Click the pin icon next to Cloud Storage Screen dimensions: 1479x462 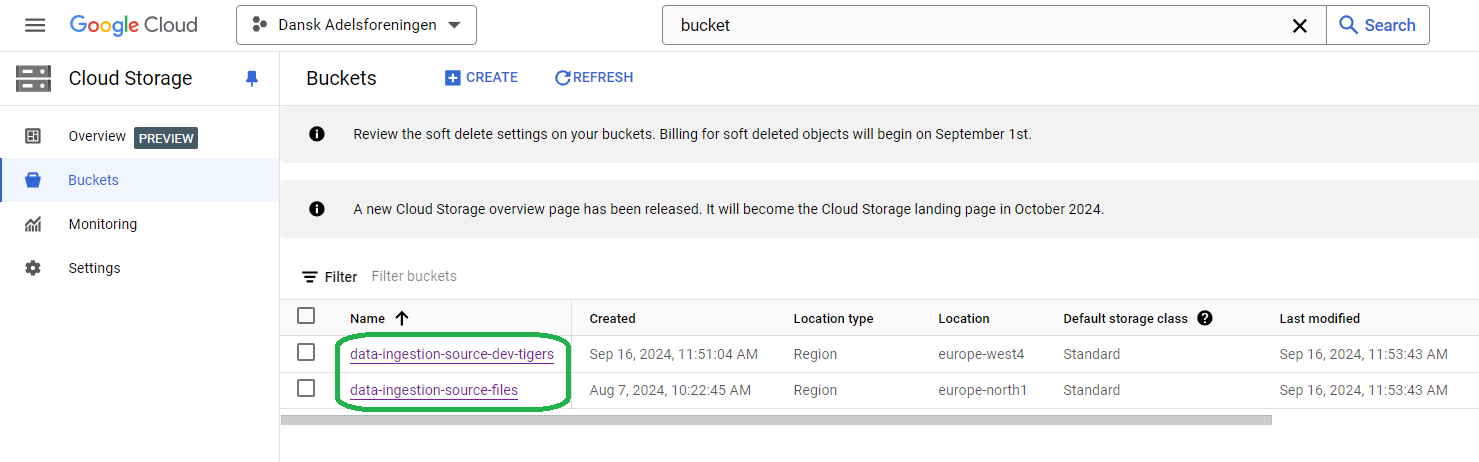[251, 79]
